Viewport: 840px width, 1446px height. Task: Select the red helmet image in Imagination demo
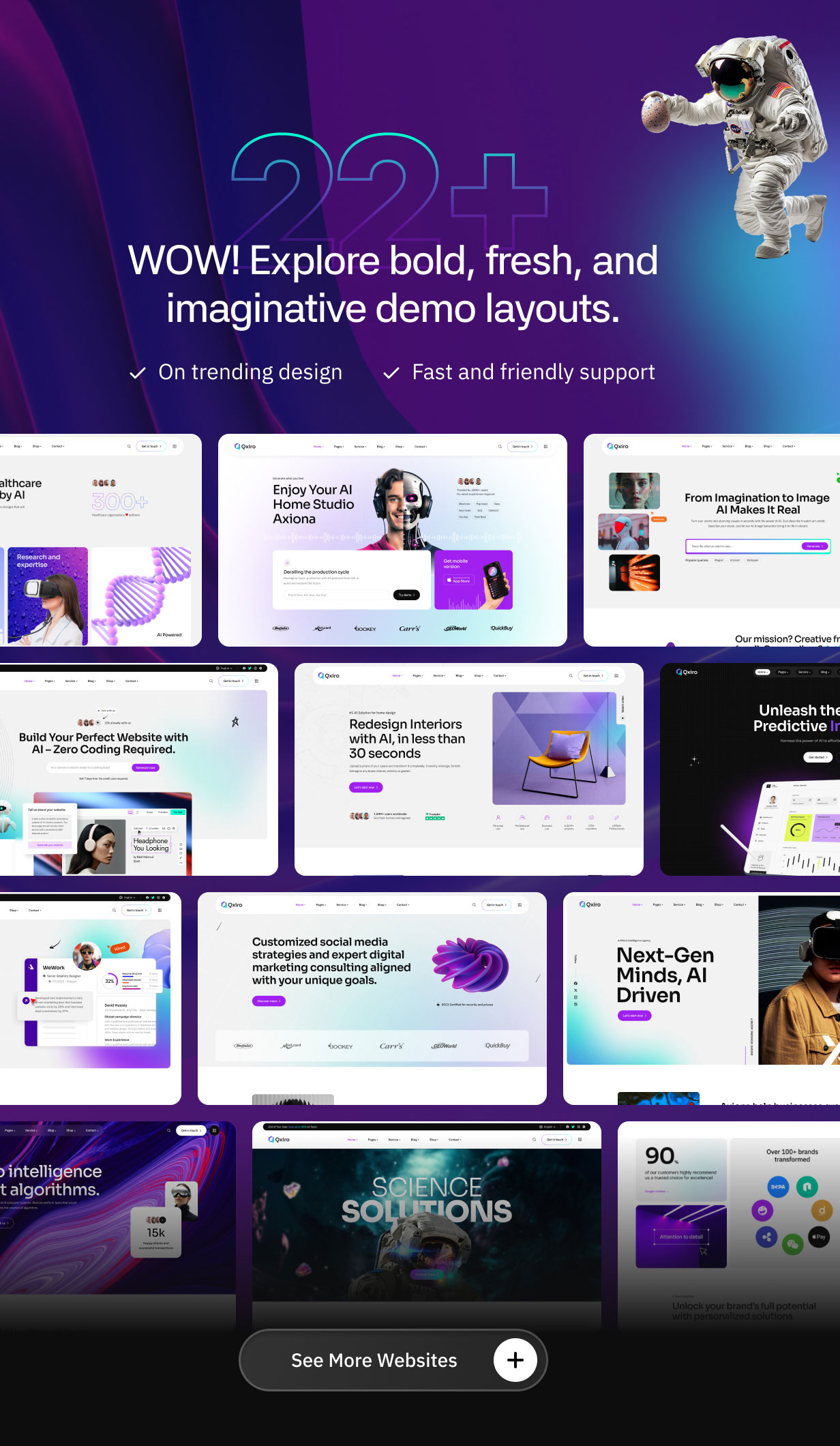623,532
